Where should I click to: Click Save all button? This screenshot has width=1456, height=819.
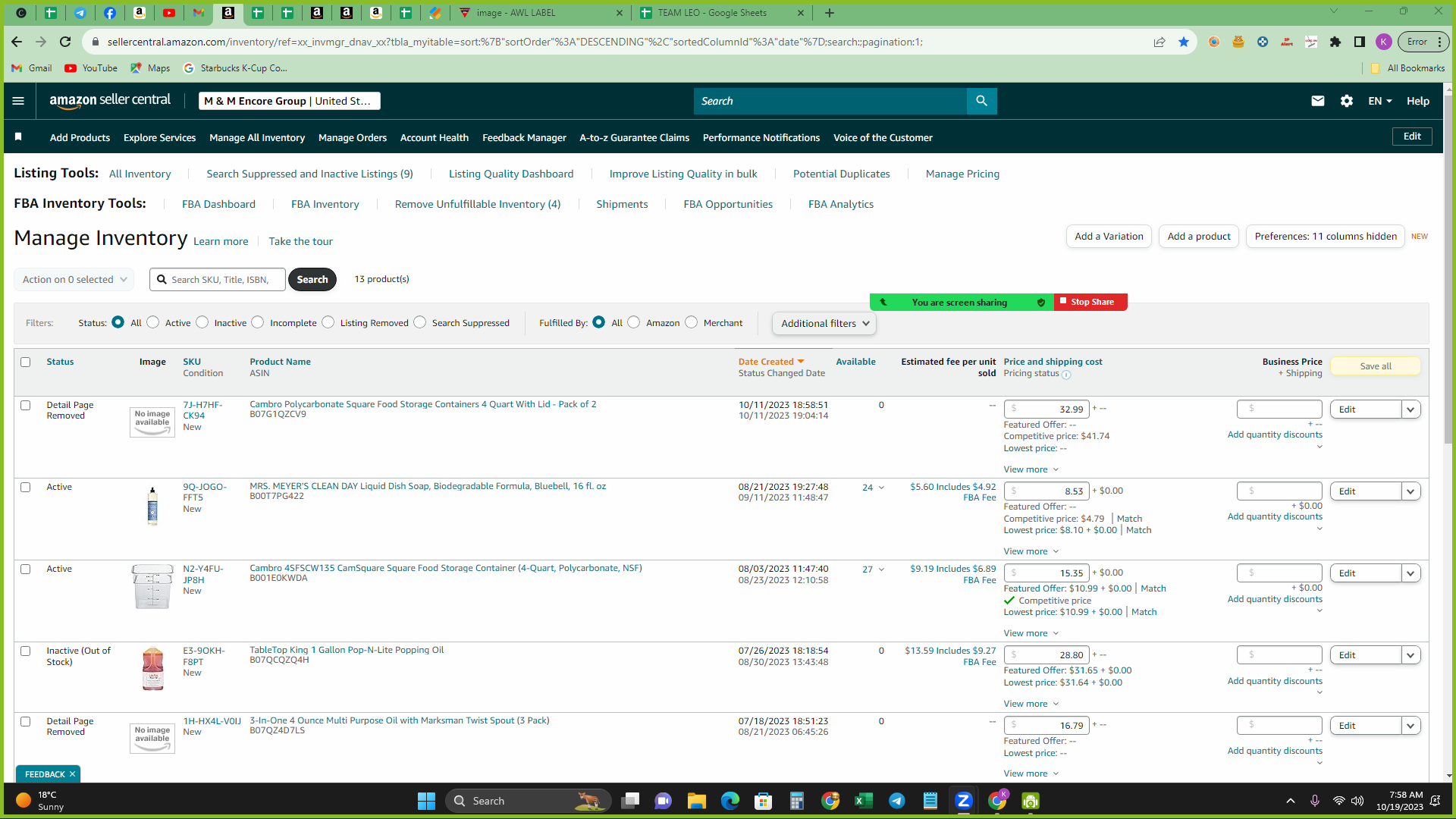tap(1376, 366)
